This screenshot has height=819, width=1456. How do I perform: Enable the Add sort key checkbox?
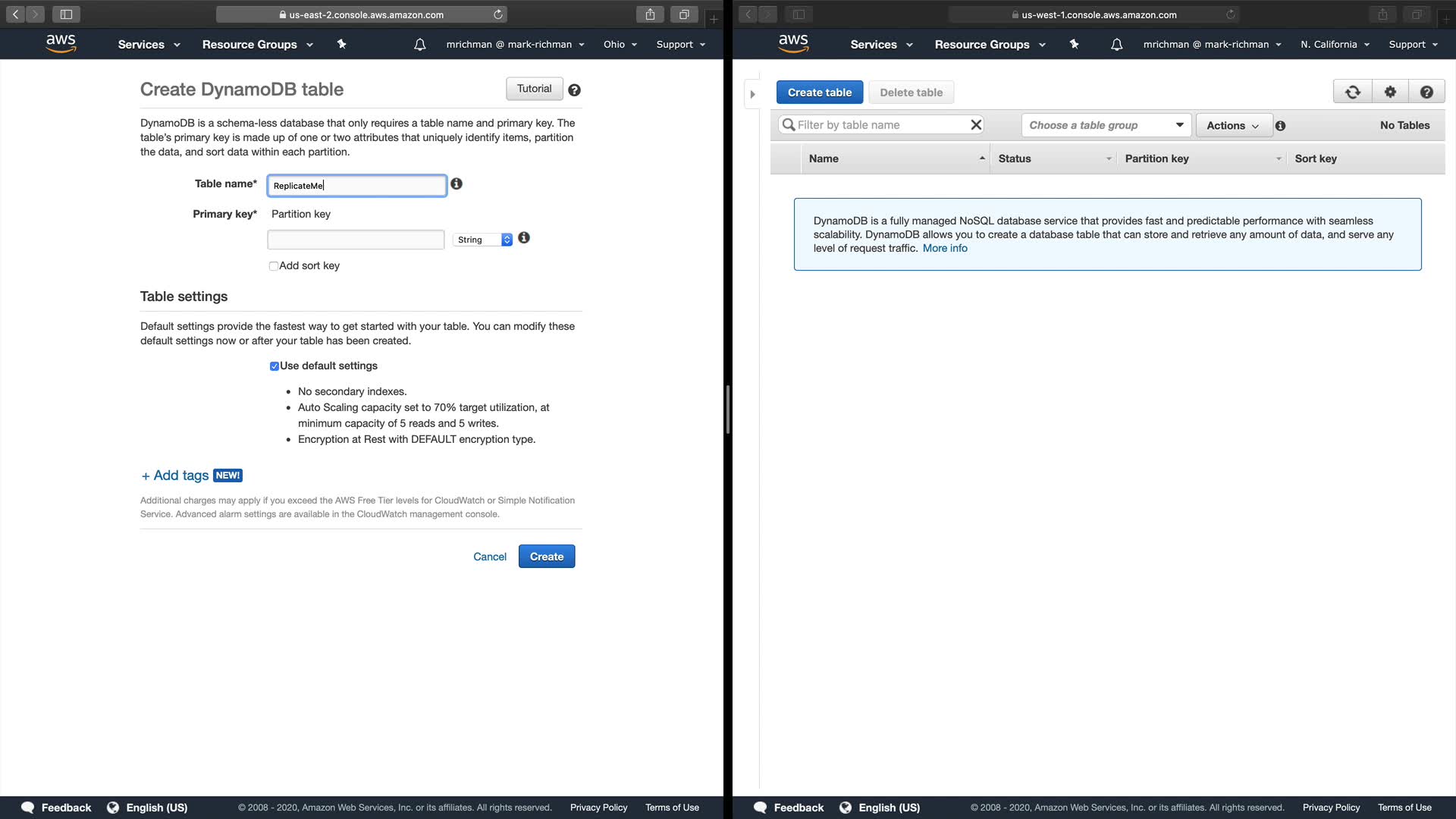click(x=274, y=266)
